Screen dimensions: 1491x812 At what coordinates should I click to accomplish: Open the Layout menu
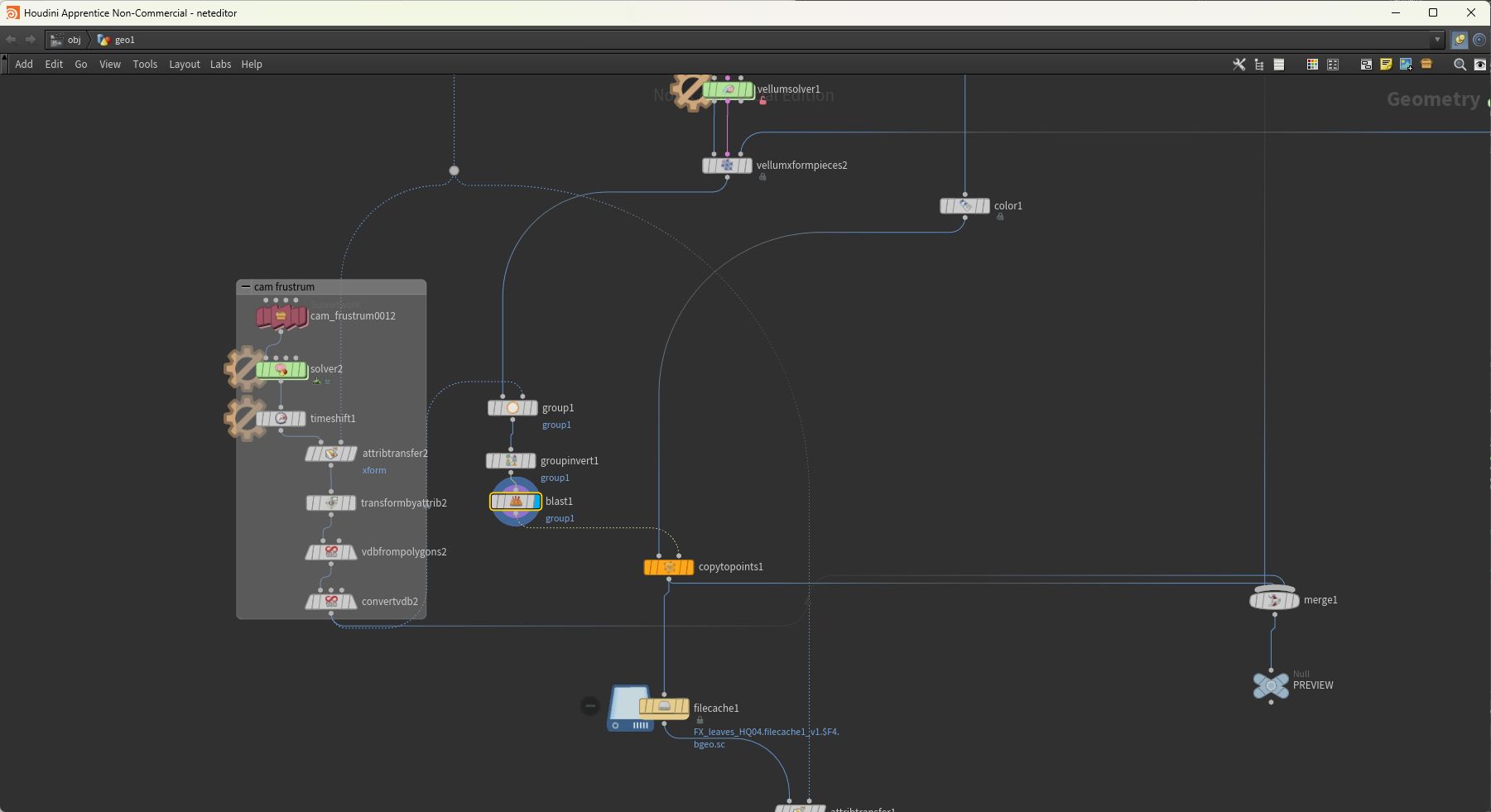click(185, 65)
